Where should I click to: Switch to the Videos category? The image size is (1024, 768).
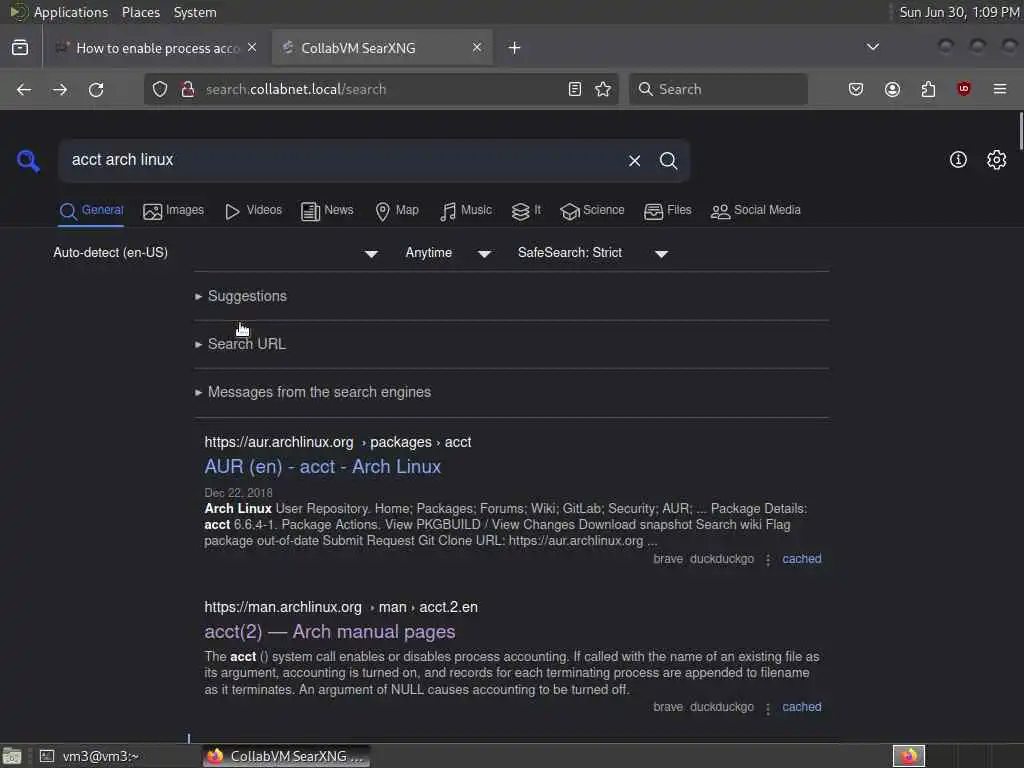tap(253, 210)
